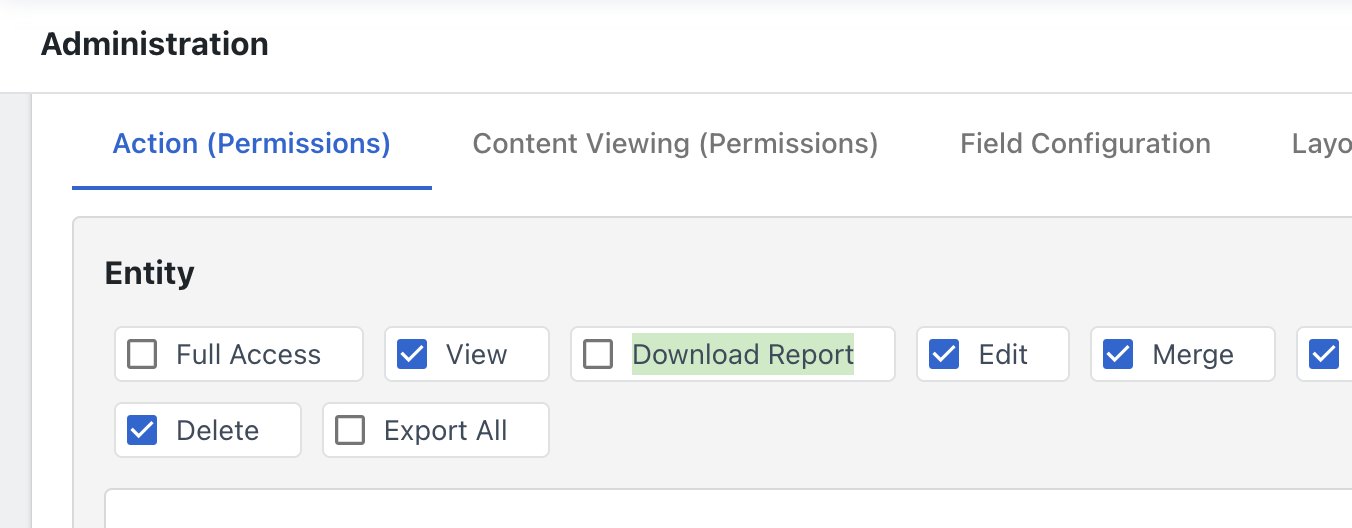Image resolution: width=1352 pixels, height=528 pixels.
Task: Click the Full Access label text
Action: click(x=249, y=354)
